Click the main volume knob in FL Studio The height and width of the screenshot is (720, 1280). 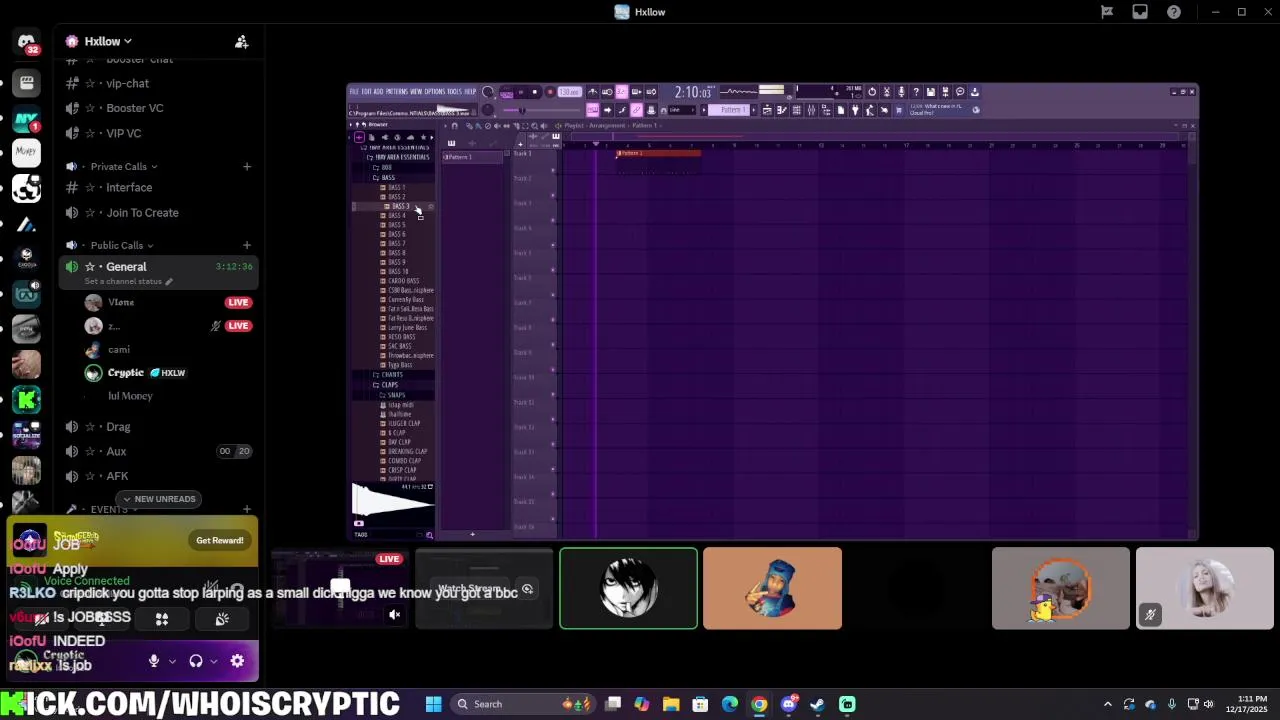[488, 91]
